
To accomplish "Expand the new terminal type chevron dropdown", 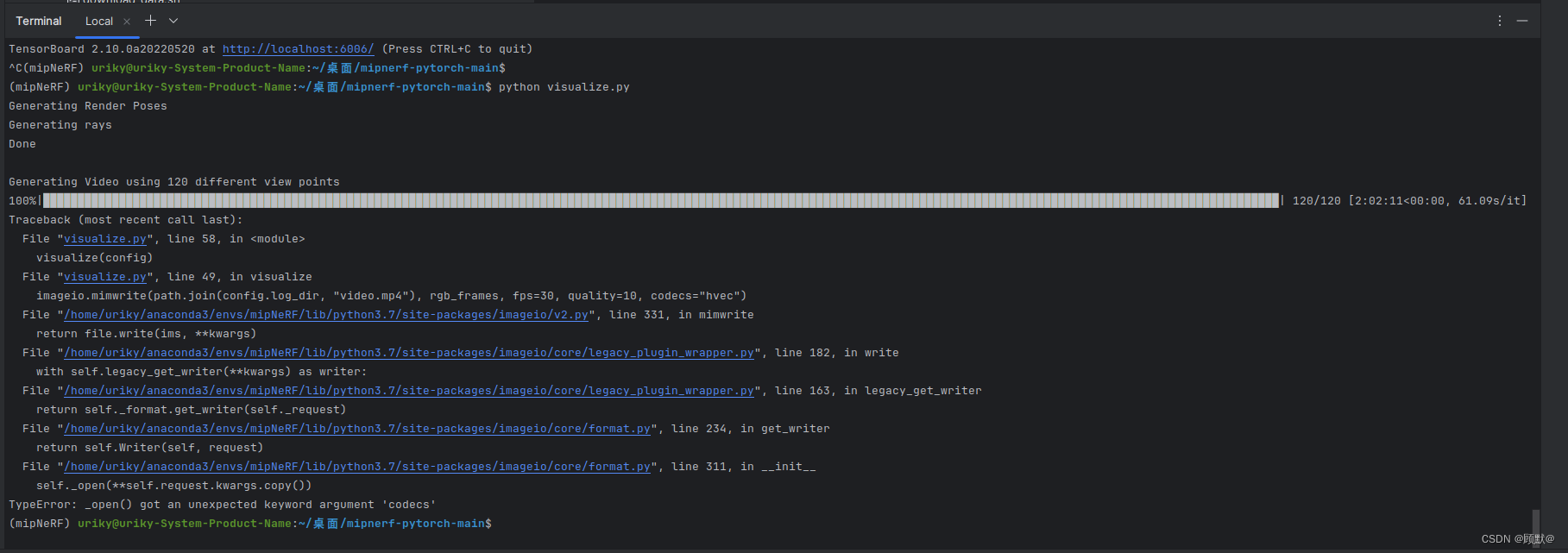I will tap(173, 20).
